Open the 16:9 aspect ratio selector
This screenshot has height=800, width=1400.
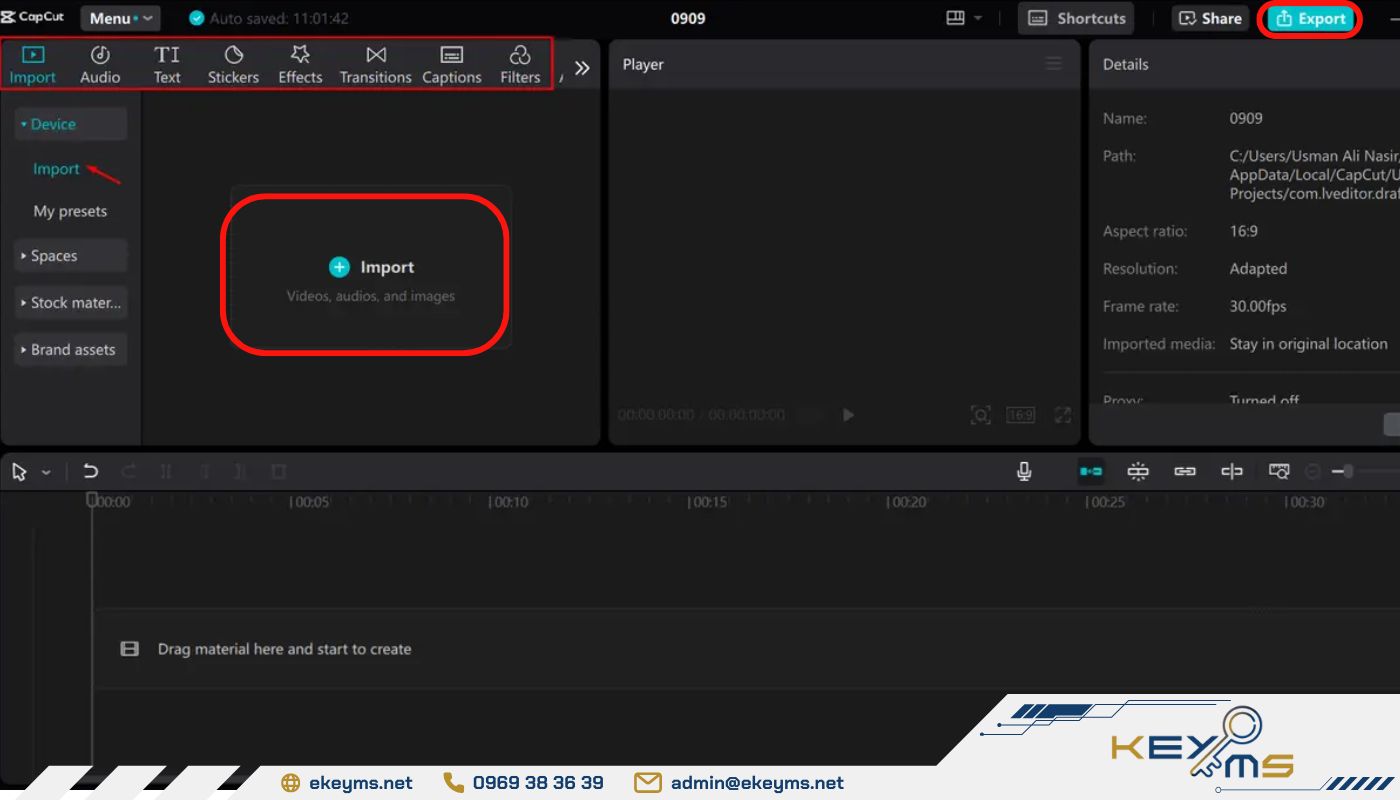click(x=1020, y=414)
